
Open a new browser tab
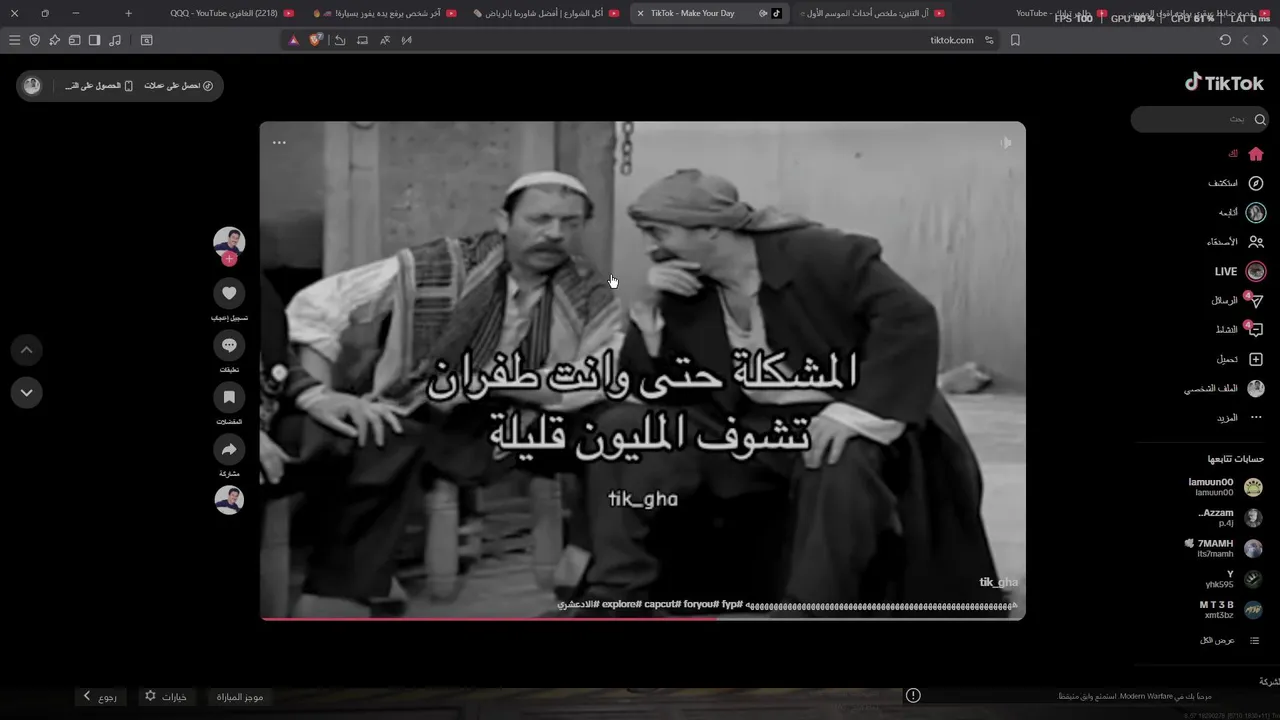coord(128,13)
